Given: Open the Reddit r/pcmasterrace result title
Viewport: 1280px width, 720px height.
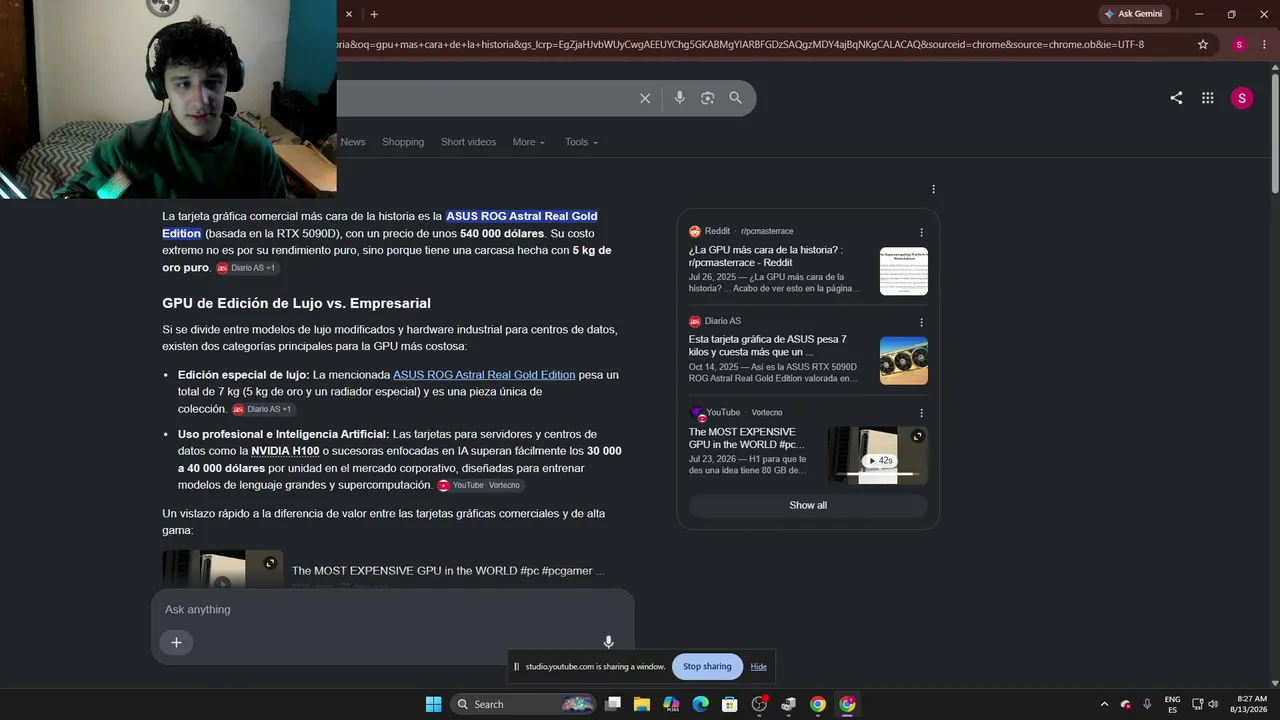Looking at the screenshot, I should click(766, 256).
